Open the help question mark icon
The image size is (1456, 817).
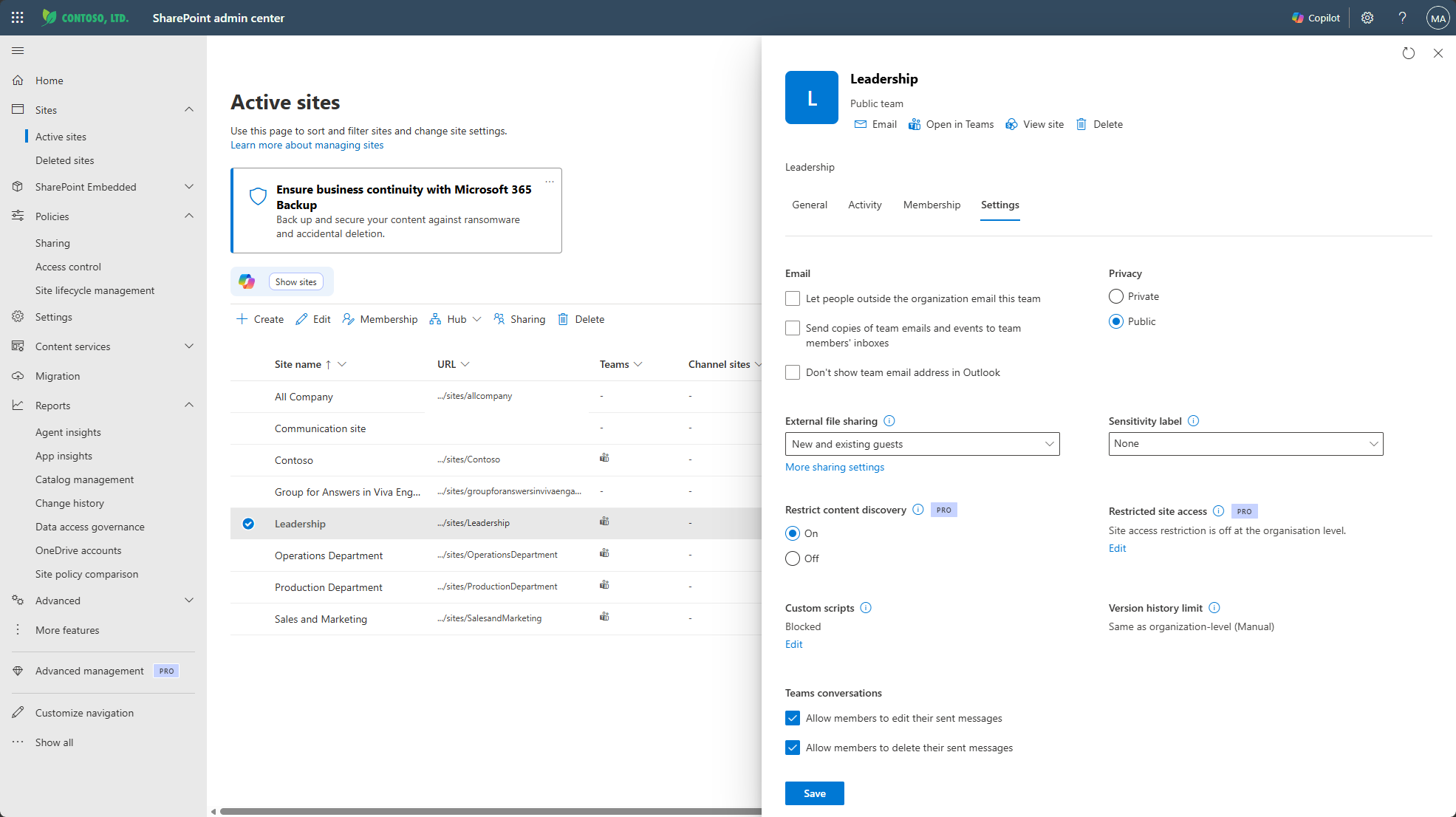(1402, 18)
